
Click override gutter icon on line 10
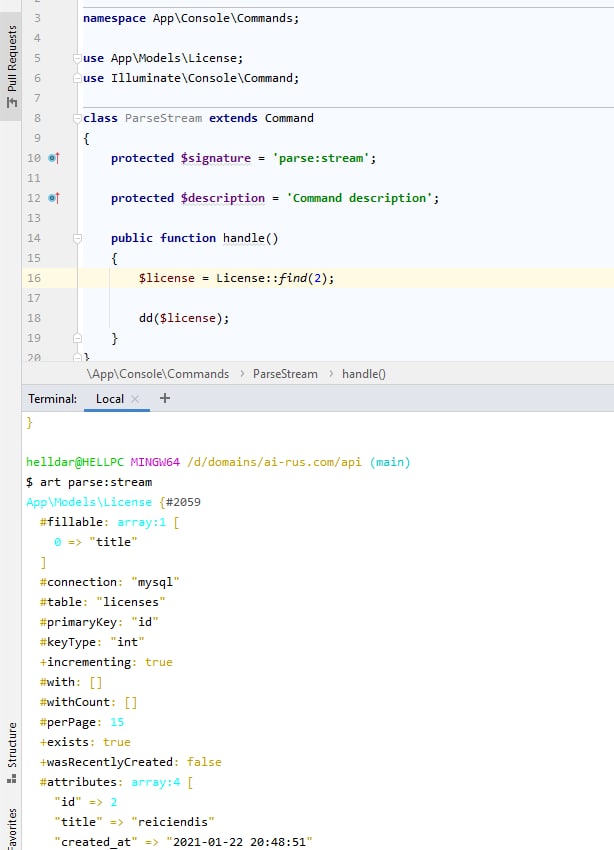(54, 158)
